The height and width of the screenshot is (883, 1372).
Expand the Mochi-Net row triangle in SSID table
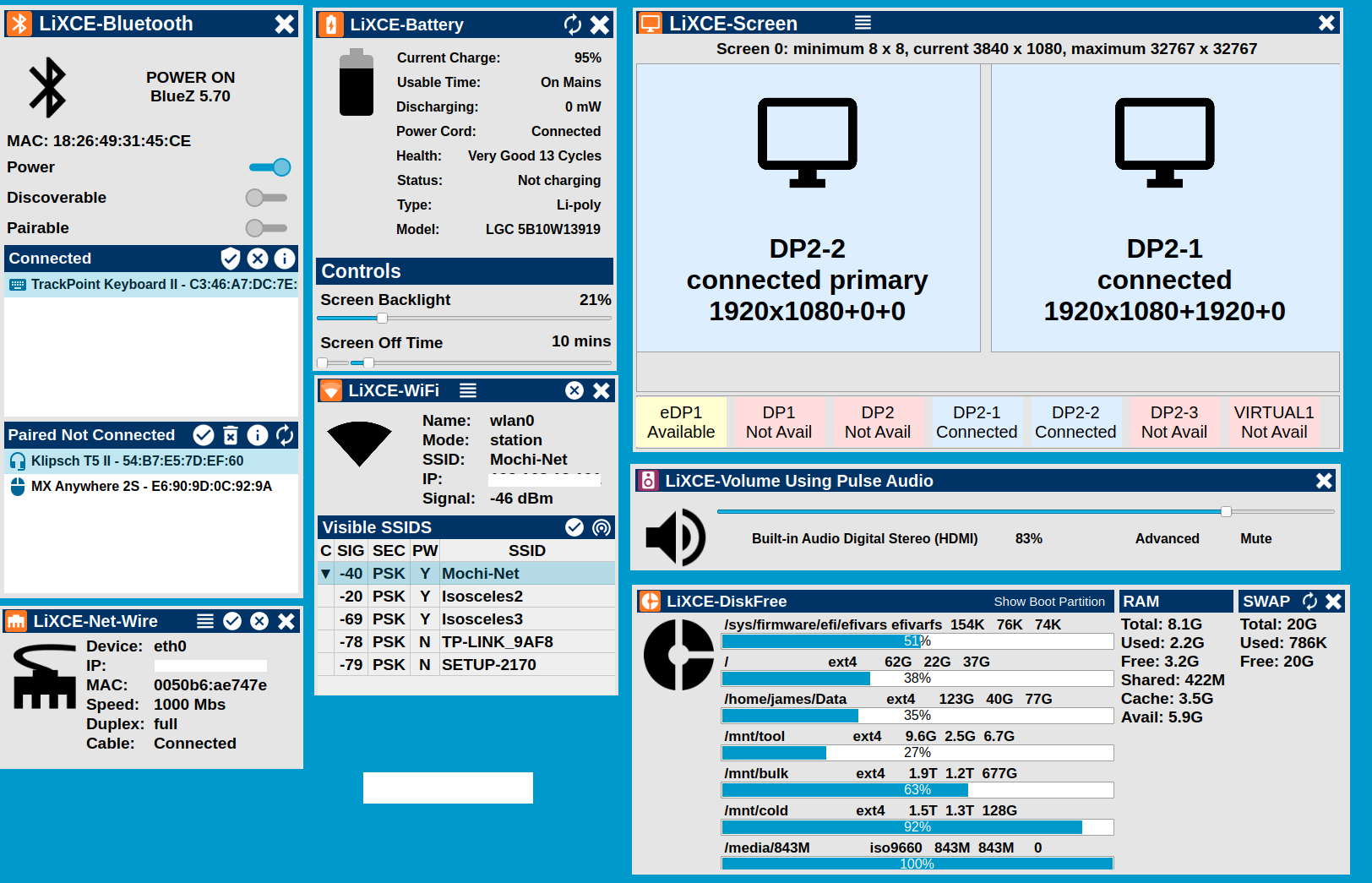[x=325, y=574]
